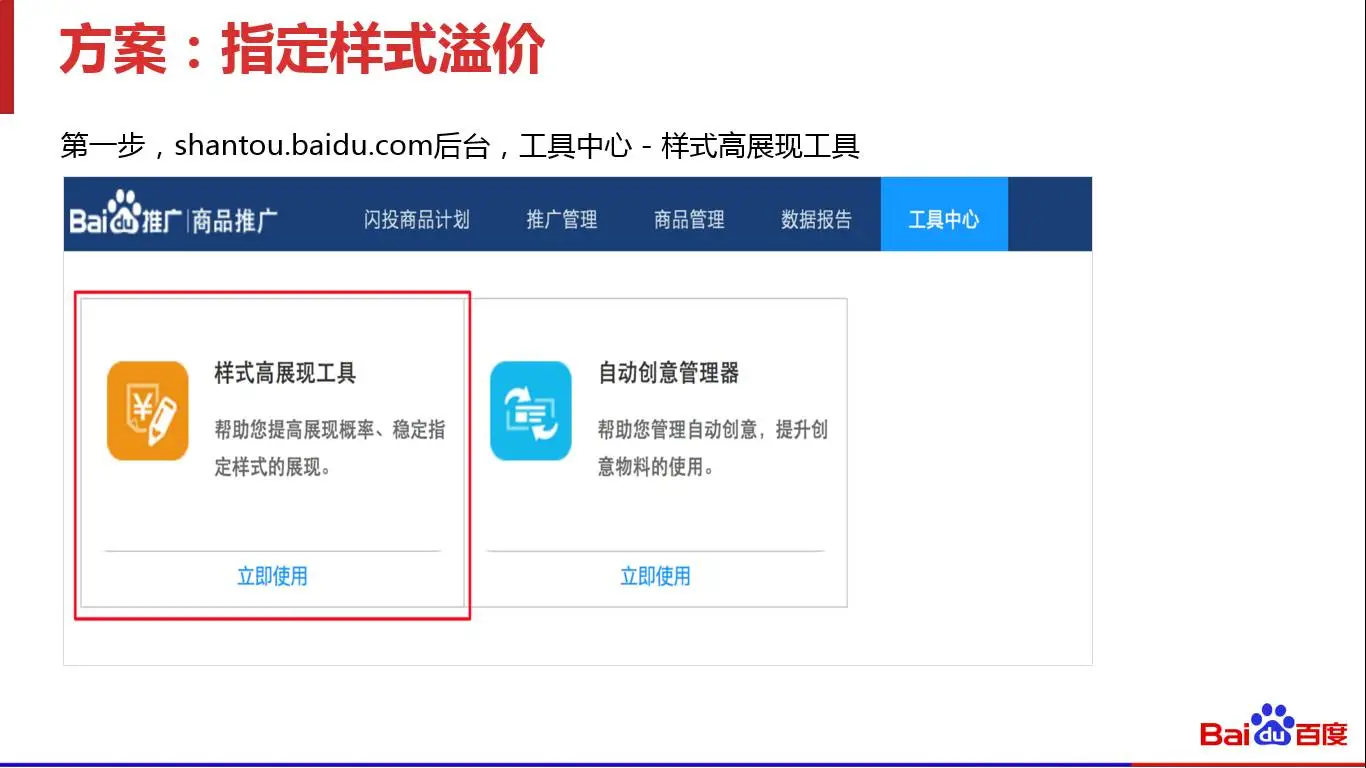Click the 自动创意管理器 card title

(x=668, y=374)
